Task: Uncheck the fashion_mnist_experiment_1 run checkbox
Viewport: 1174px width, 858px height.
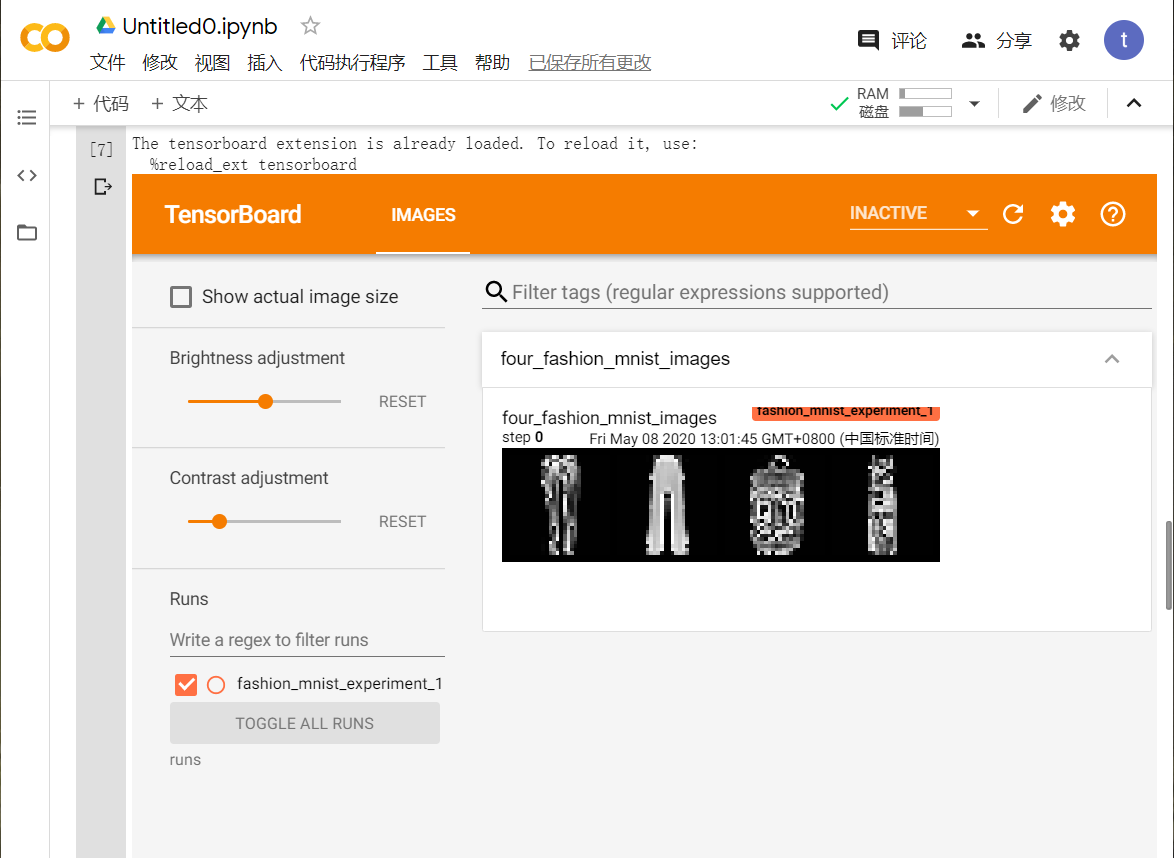Action: click(x=186, y=684)
